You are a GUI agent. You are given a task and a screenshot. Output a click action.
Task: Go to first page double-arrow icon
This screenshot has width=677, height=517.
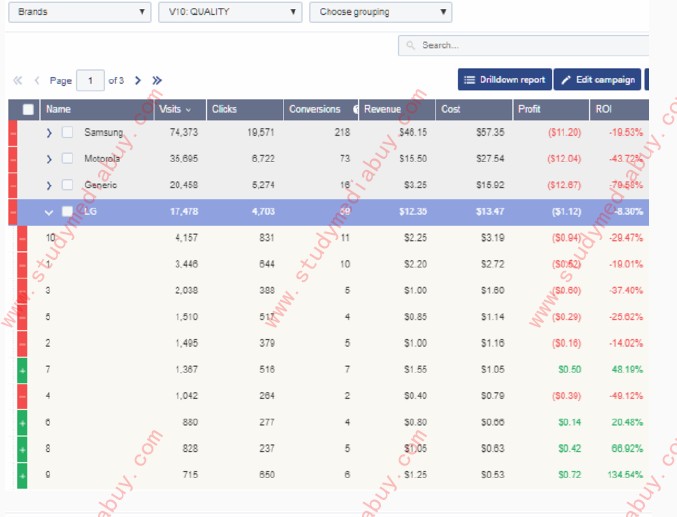click(x=18, y=80)
